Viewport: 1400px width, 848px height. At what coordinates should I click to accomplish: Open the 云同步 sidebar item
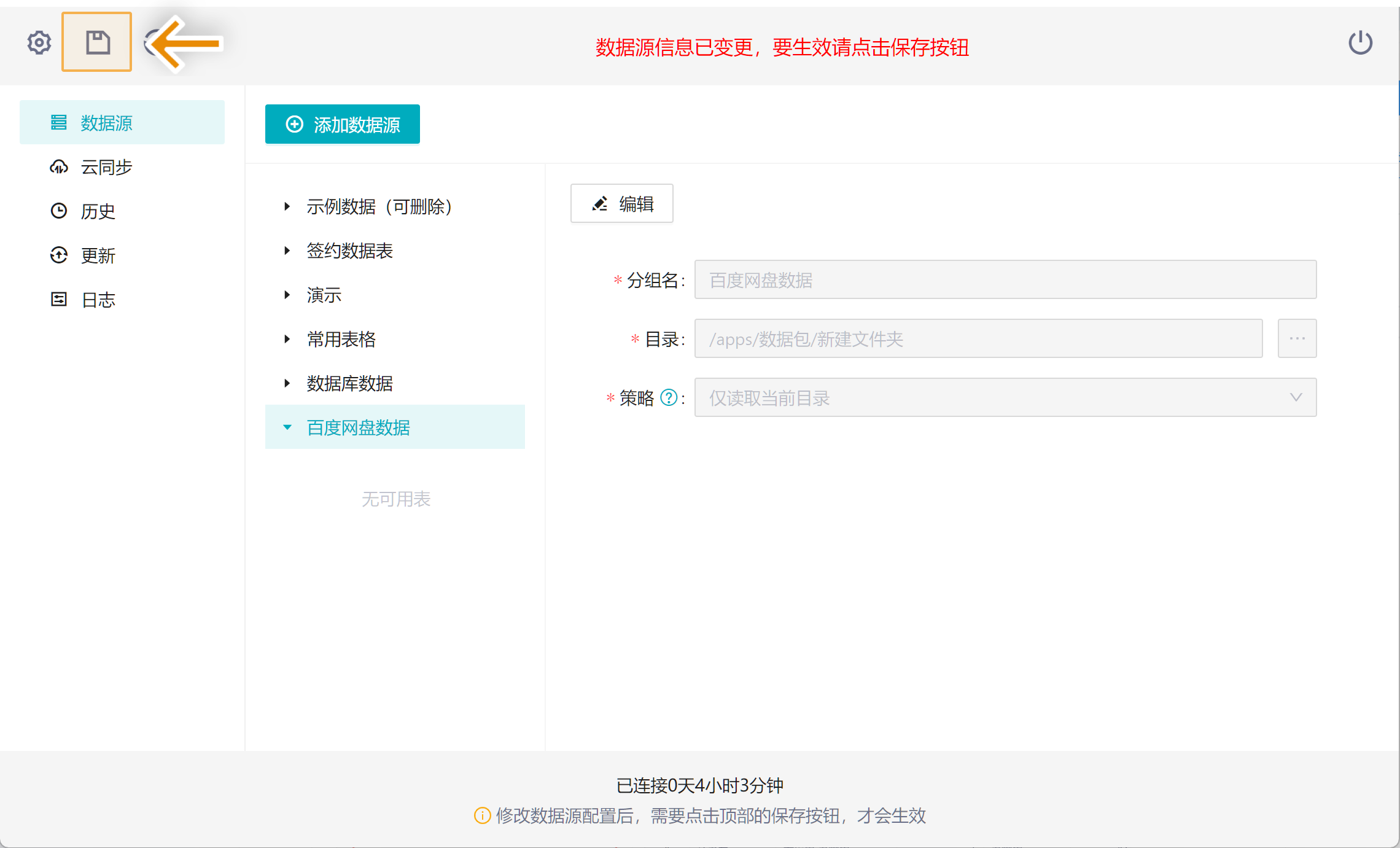tap(106, 167)
